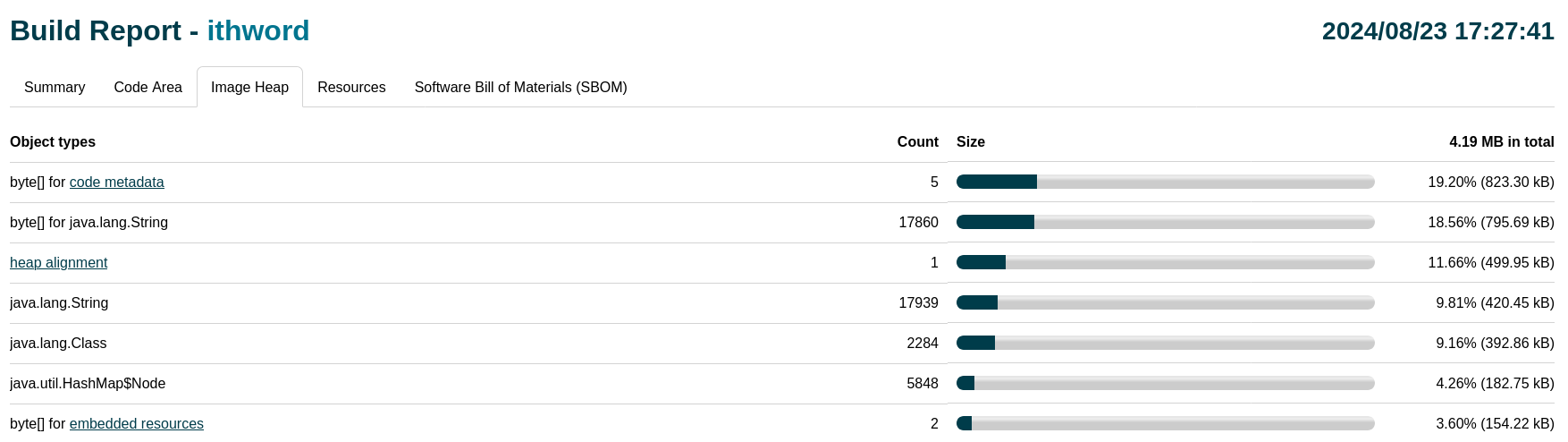Select the java.util.HashMap$Node row label

click(88, 384)
